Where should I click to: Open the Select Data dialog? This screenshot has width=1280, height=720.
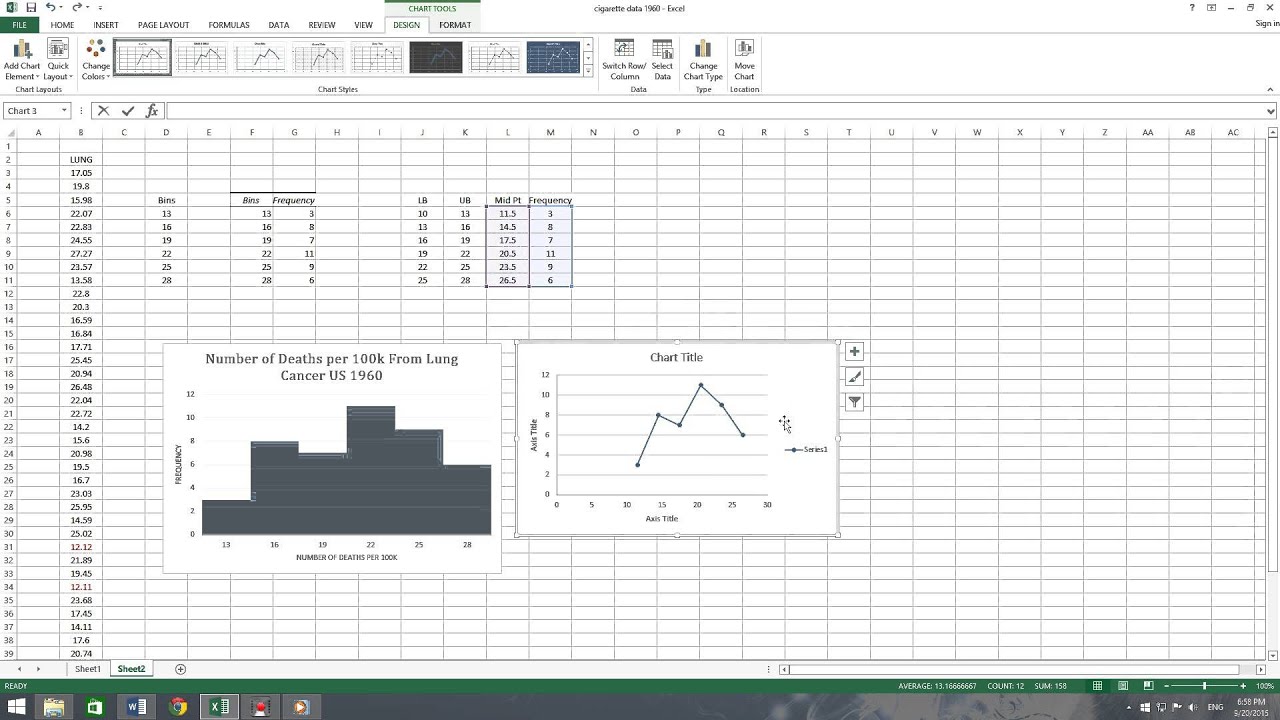[662, 60]
